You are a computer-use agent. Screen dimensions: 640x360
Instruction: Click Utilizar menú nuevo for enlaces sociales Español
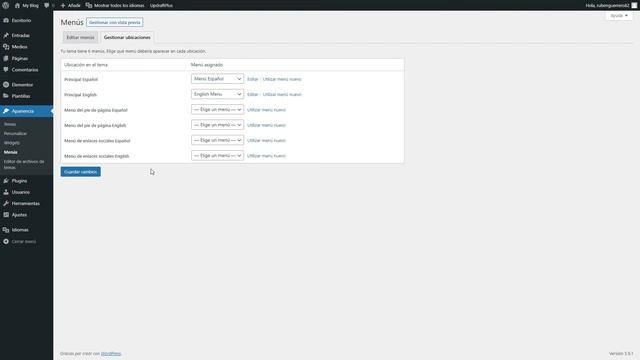[267, 140]
